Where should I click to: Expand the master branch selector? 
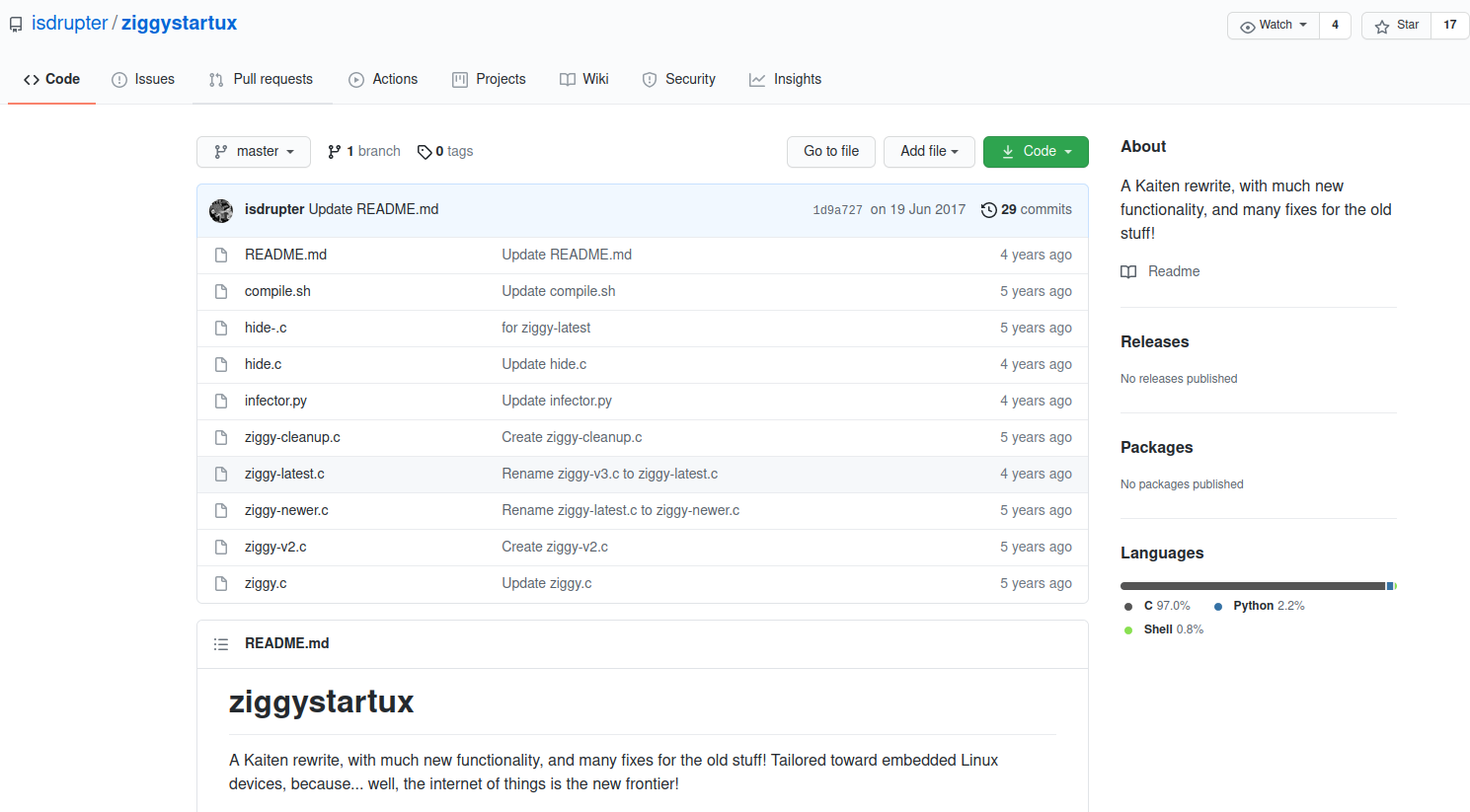coord(254,152)
